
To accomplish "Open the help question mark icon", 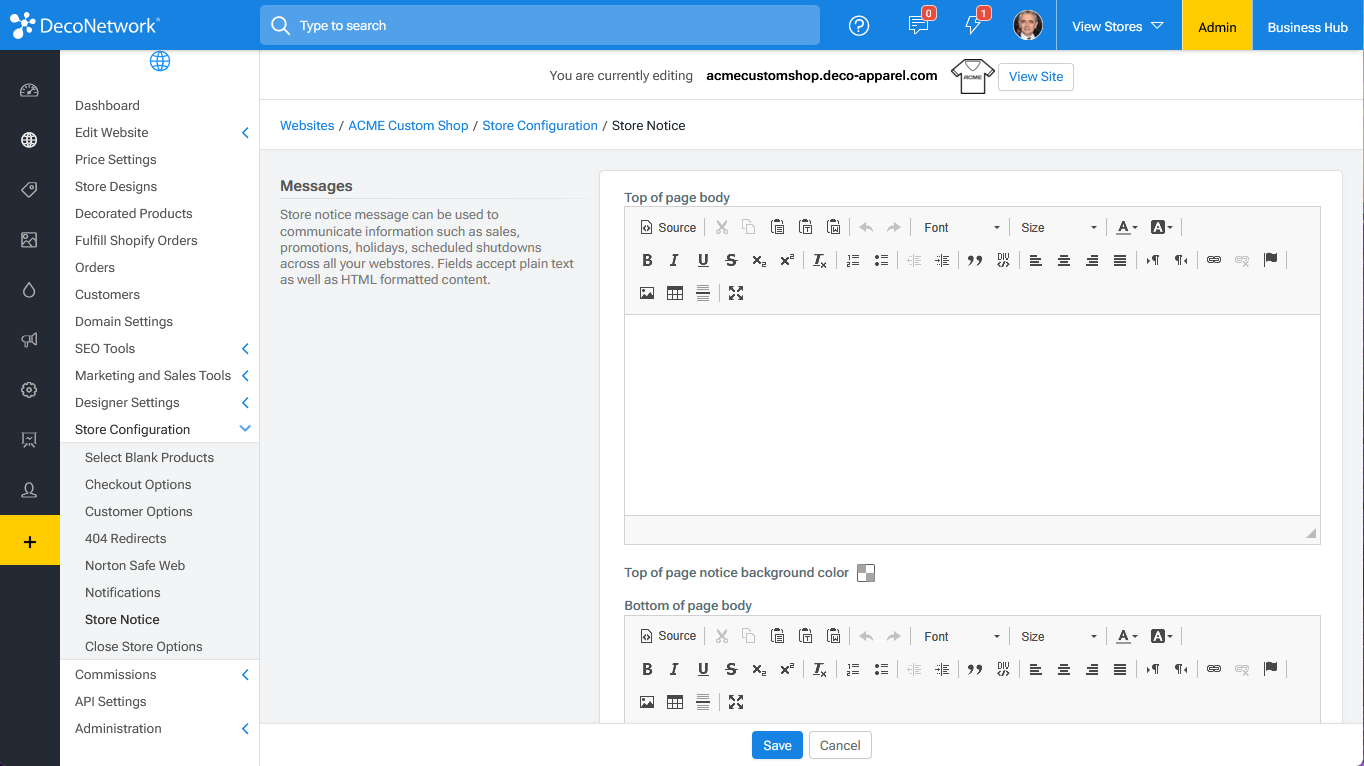I will click(x=859, y=26).
